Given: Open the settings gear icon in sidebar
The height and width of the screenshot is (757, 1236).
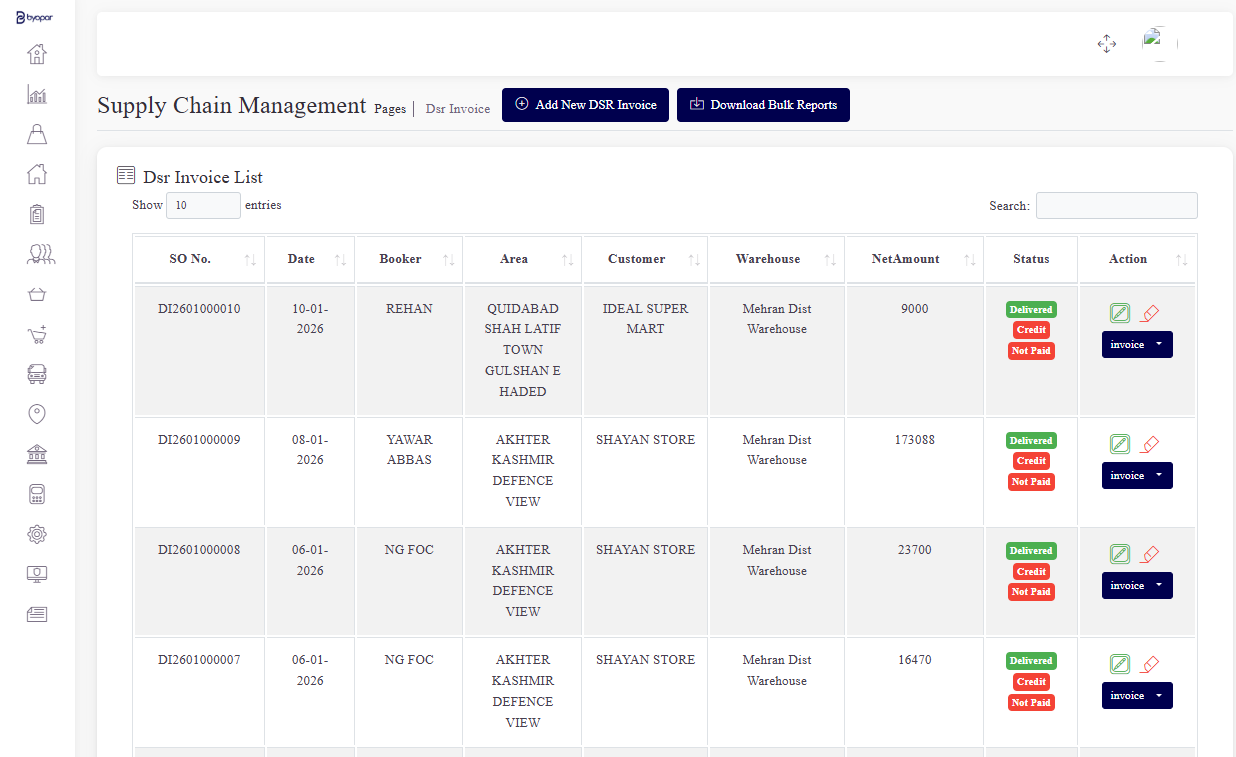Looking at the screenshot, I should coord(37,534).
